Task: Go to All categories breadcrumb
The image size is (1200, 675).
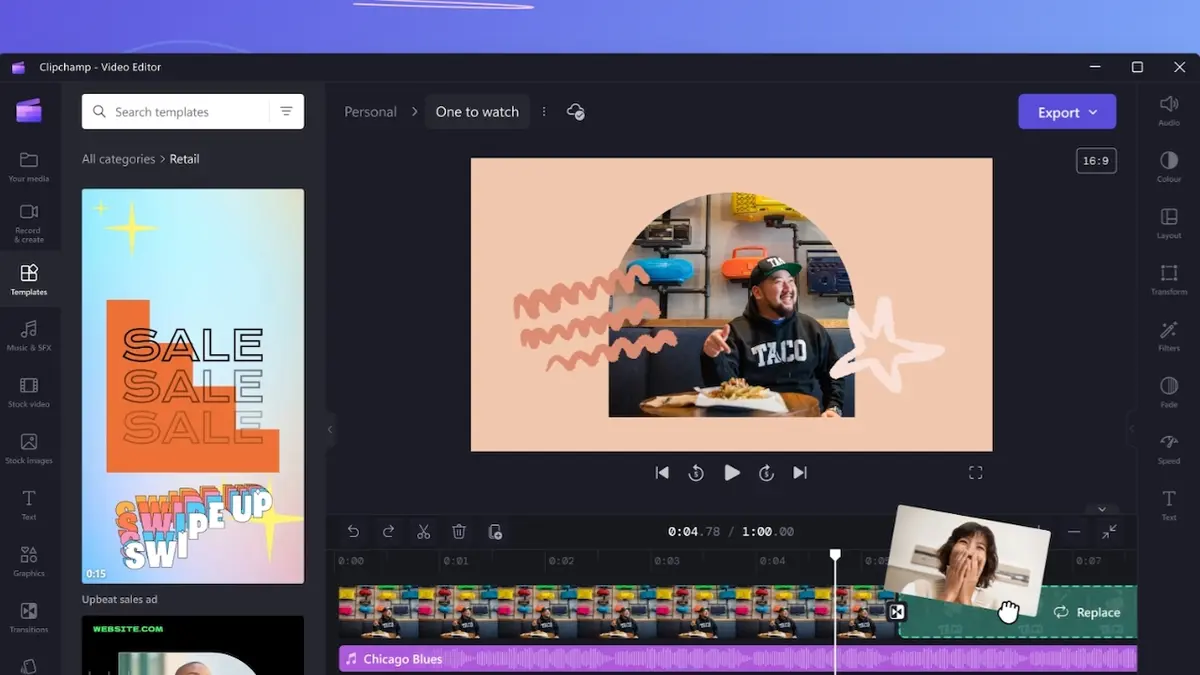Action: [118, 159]
